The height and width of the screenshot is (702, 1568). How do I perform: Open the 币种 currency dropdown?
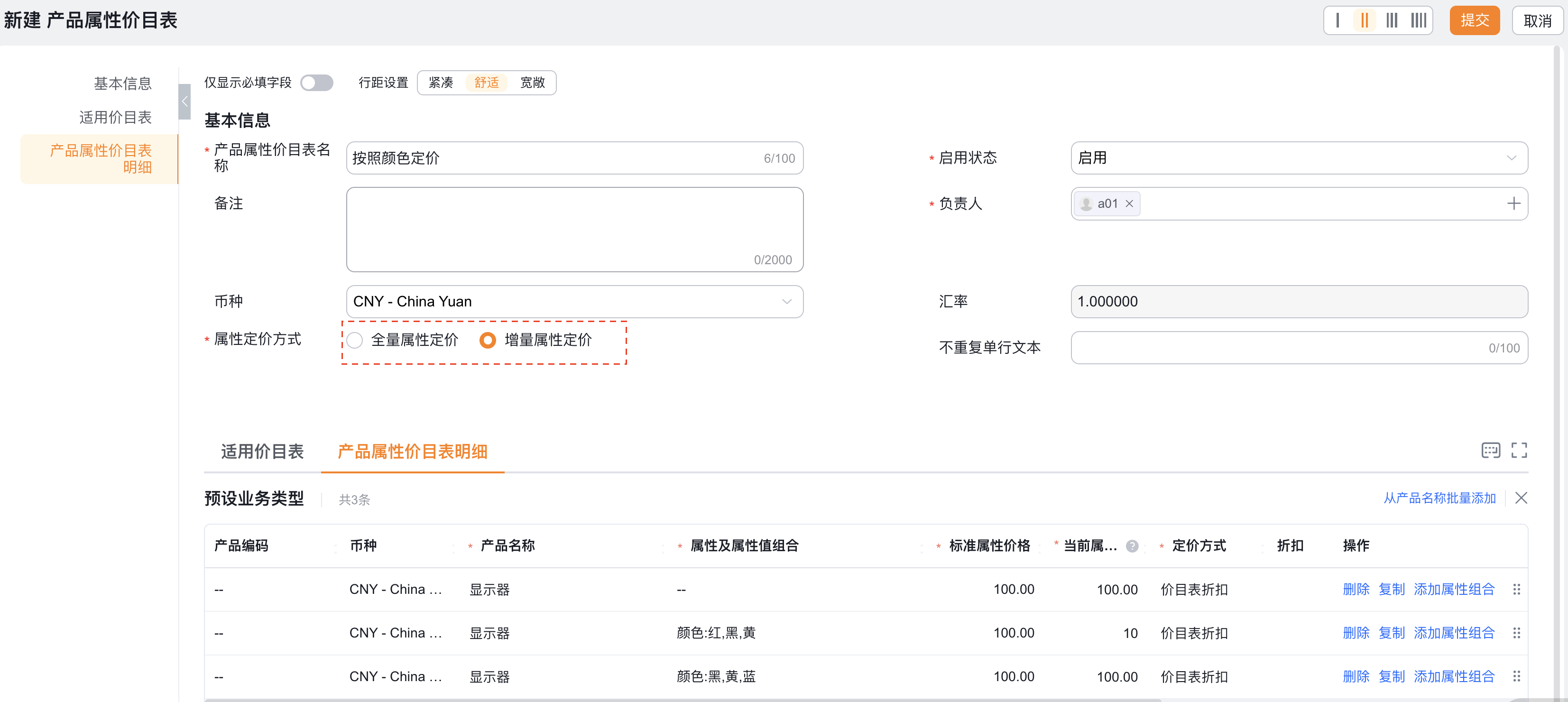pos(574,302)
